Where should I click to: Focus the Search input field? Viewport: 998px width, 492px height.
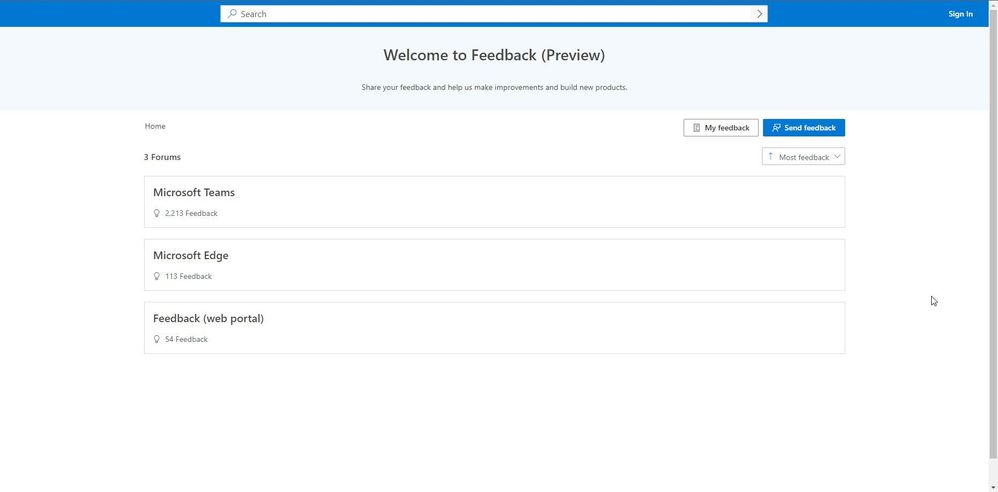click(494, 13)
